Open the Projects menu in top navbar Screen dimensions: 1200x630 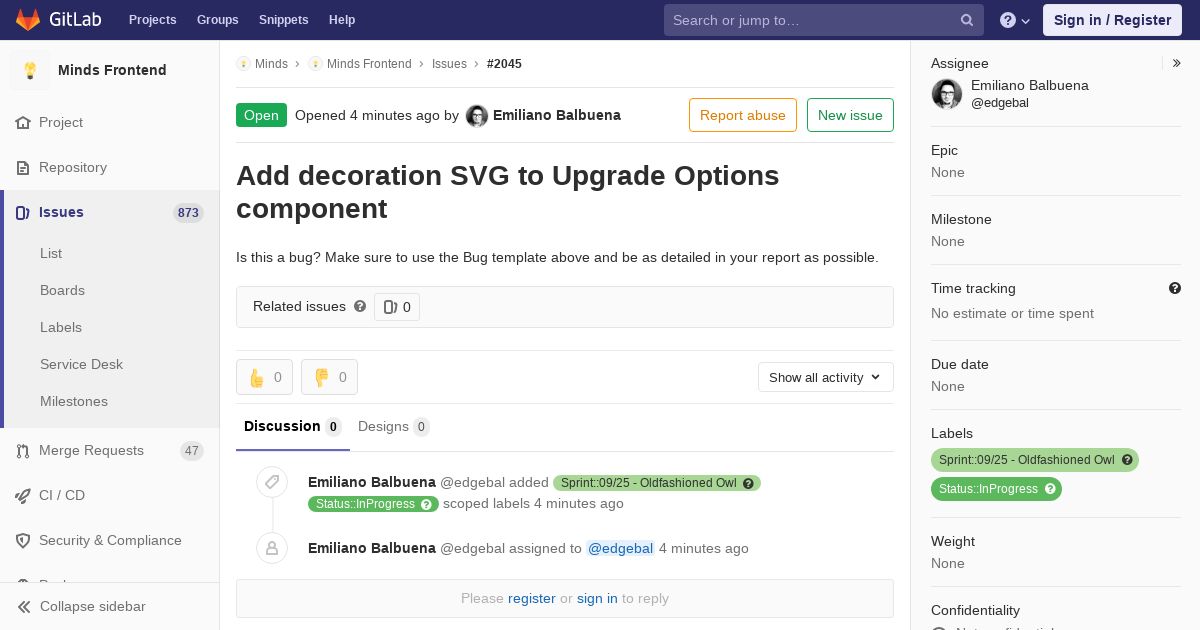click(153, 20)
